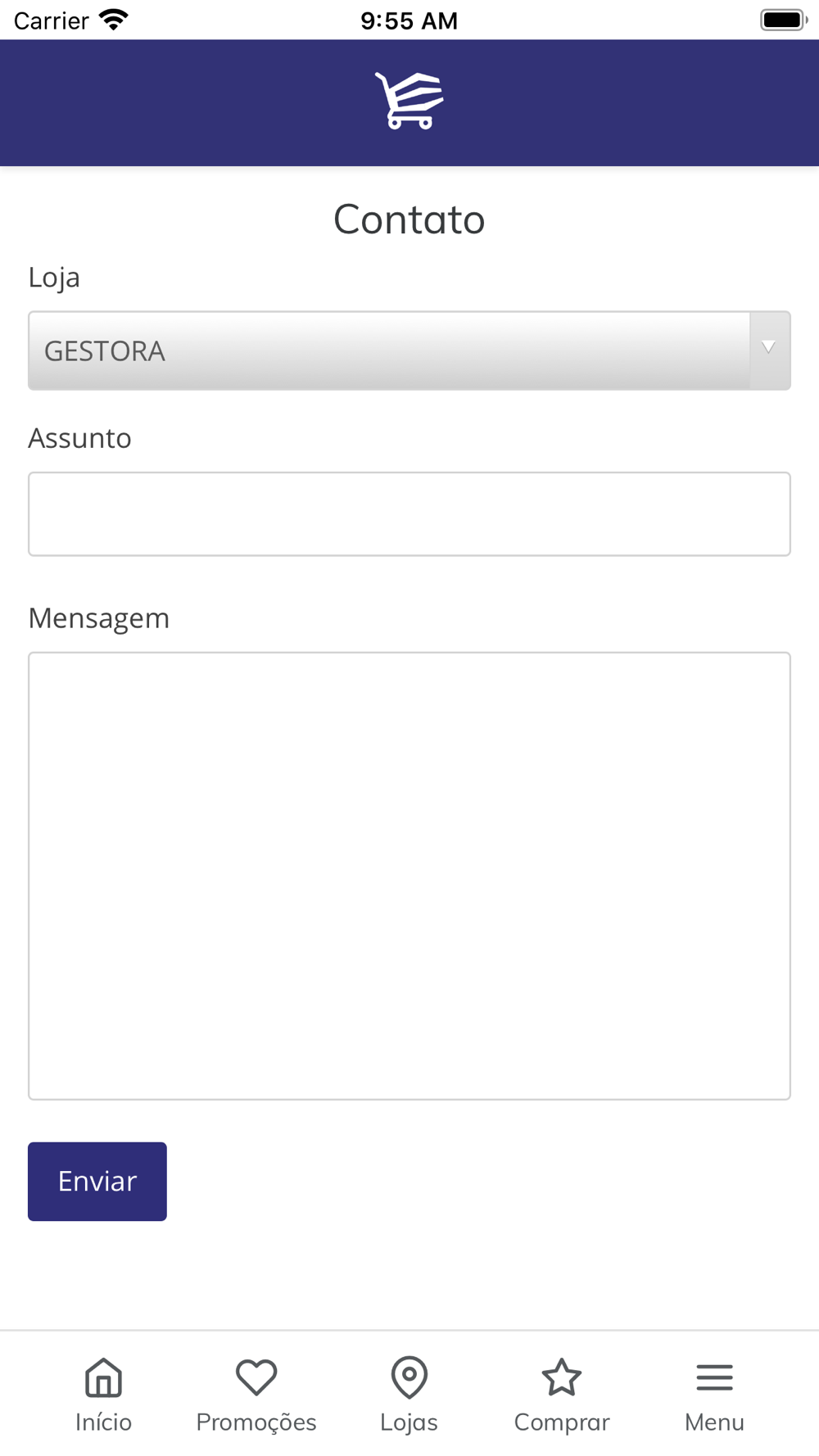
Task: Open the Início home icon
Action: (103, 1377)
